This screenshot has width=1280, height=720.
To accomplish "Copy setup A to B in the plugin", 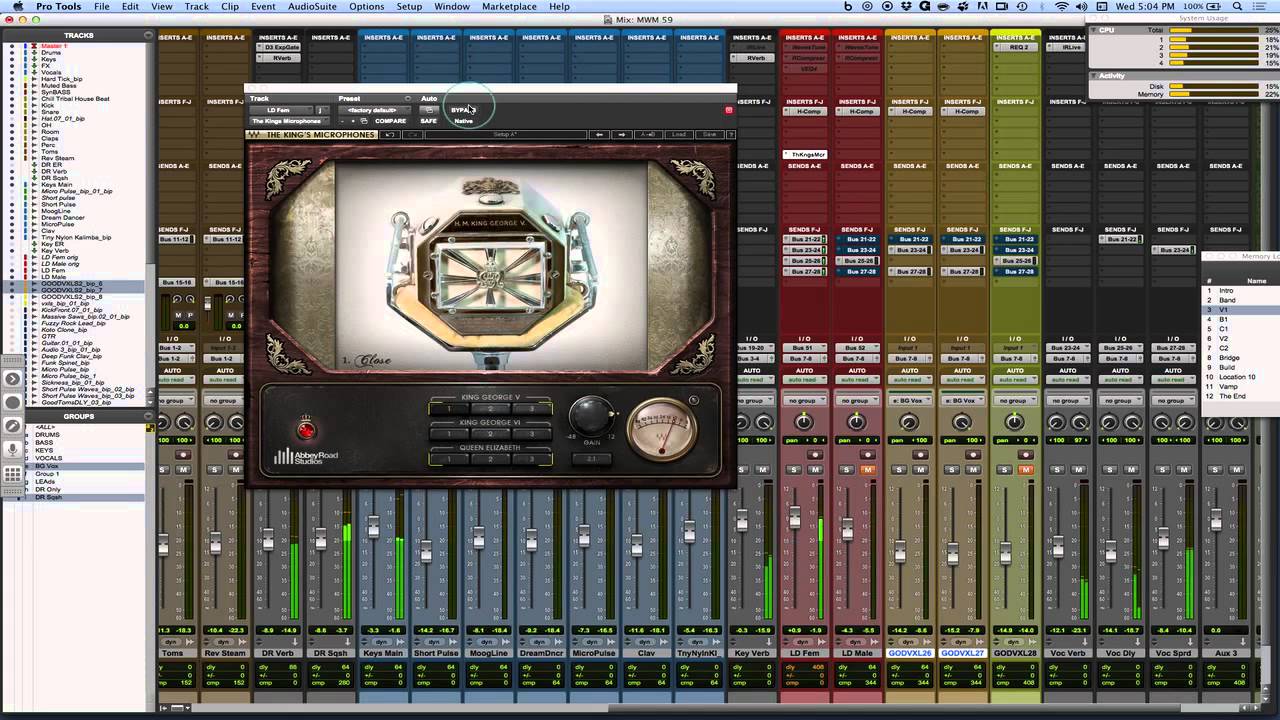I will coord(648,135).
